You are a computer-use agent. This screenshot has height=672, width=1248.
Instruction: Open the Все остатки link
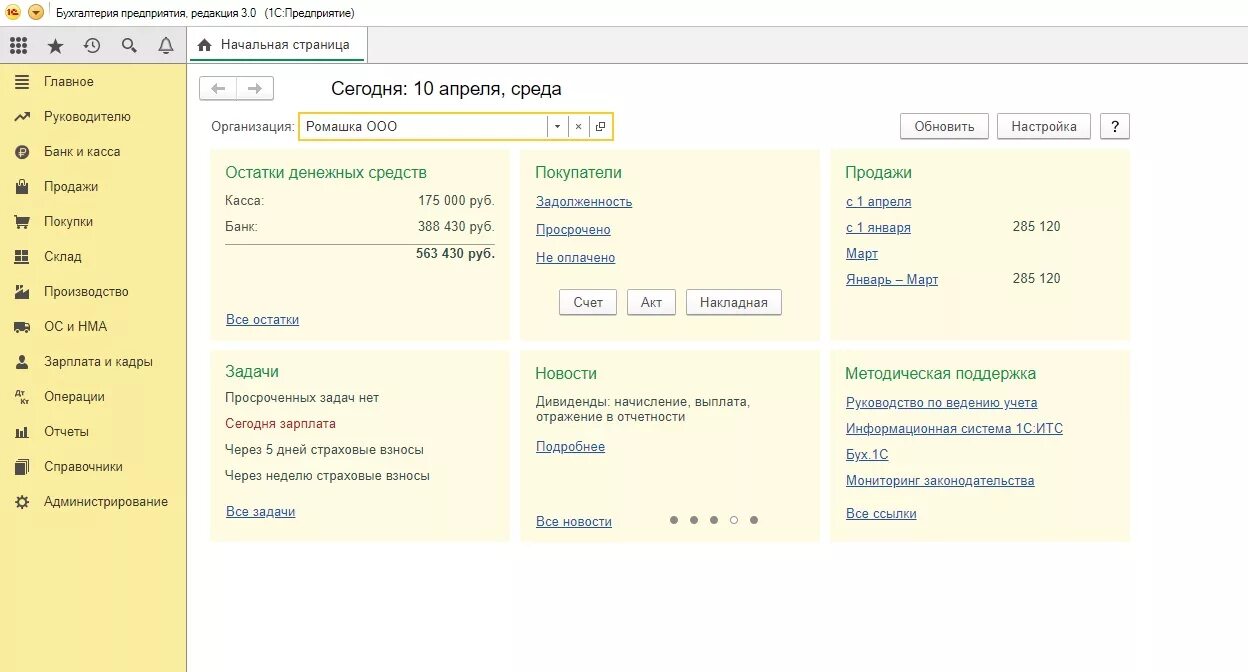point(262,319)
